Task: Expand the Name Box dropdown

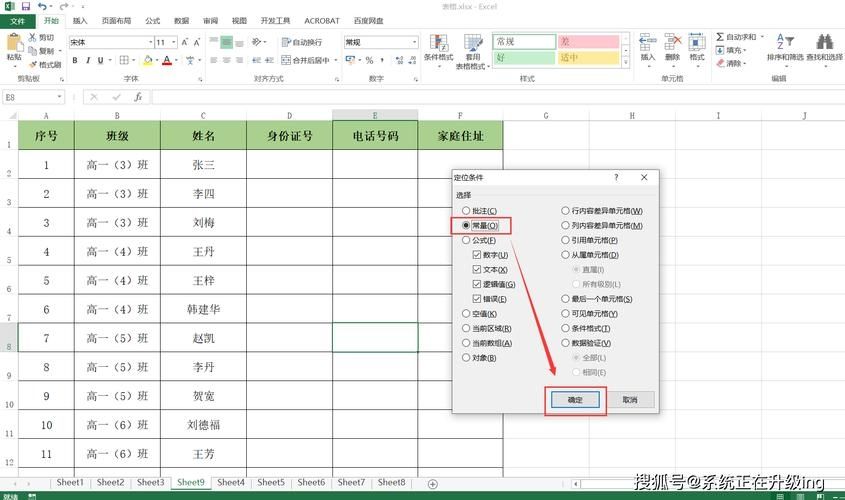Action: pyautogui.click(x=59, y=97)
